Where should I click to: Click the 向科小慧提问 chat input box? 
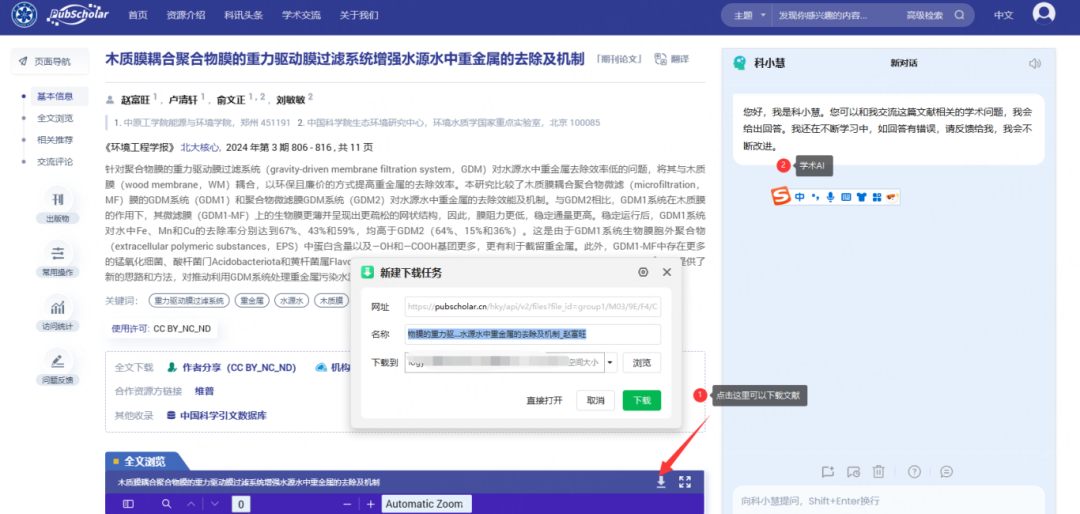tap(888, 501)
